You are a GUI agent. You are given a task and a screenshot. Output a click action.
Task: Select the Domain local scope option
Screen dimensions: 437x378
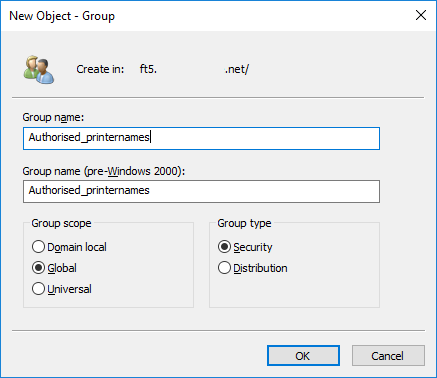[x=69, y=247]
